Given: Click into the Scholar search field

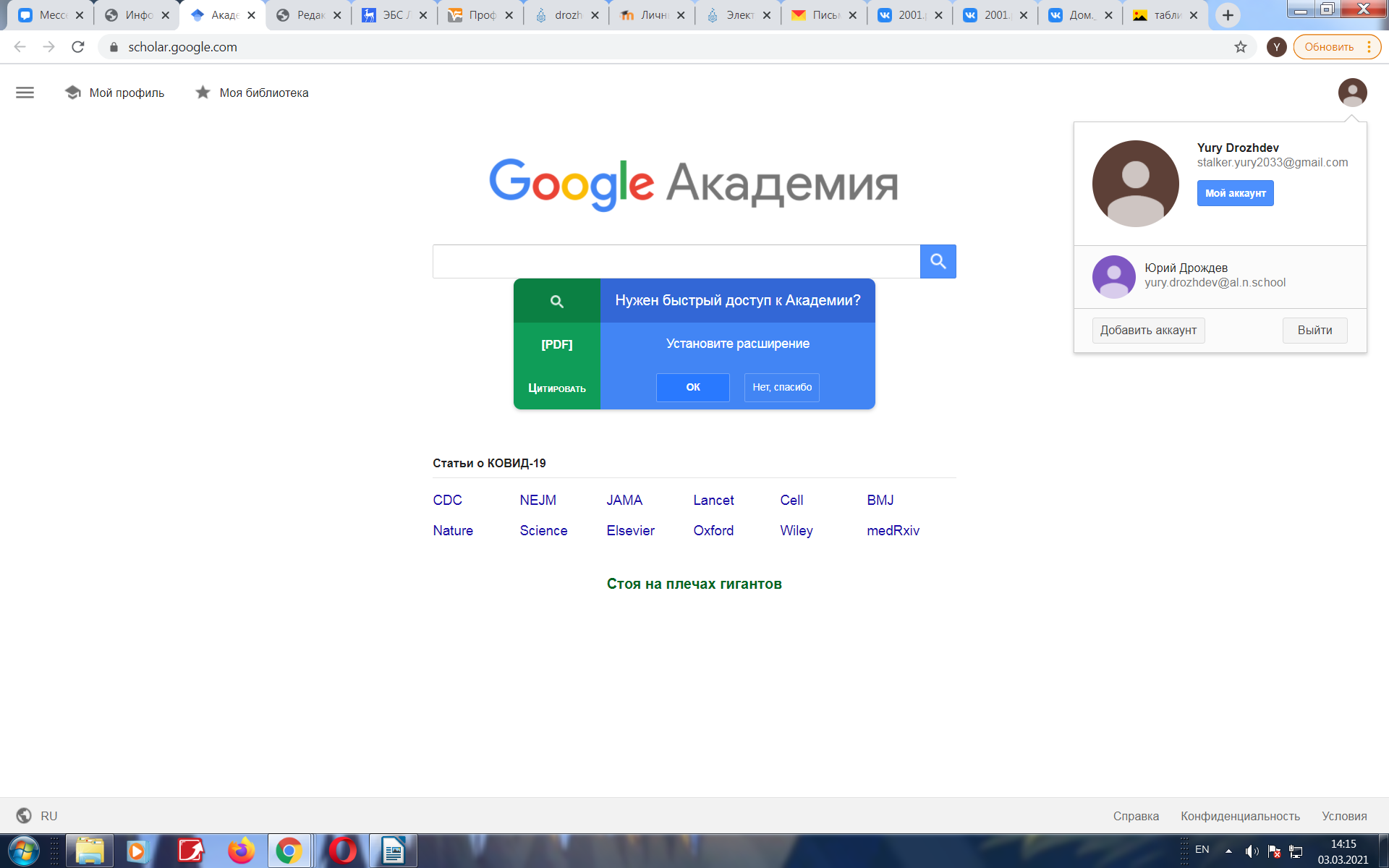Looking at the screenshot, I should pos(676,261).
